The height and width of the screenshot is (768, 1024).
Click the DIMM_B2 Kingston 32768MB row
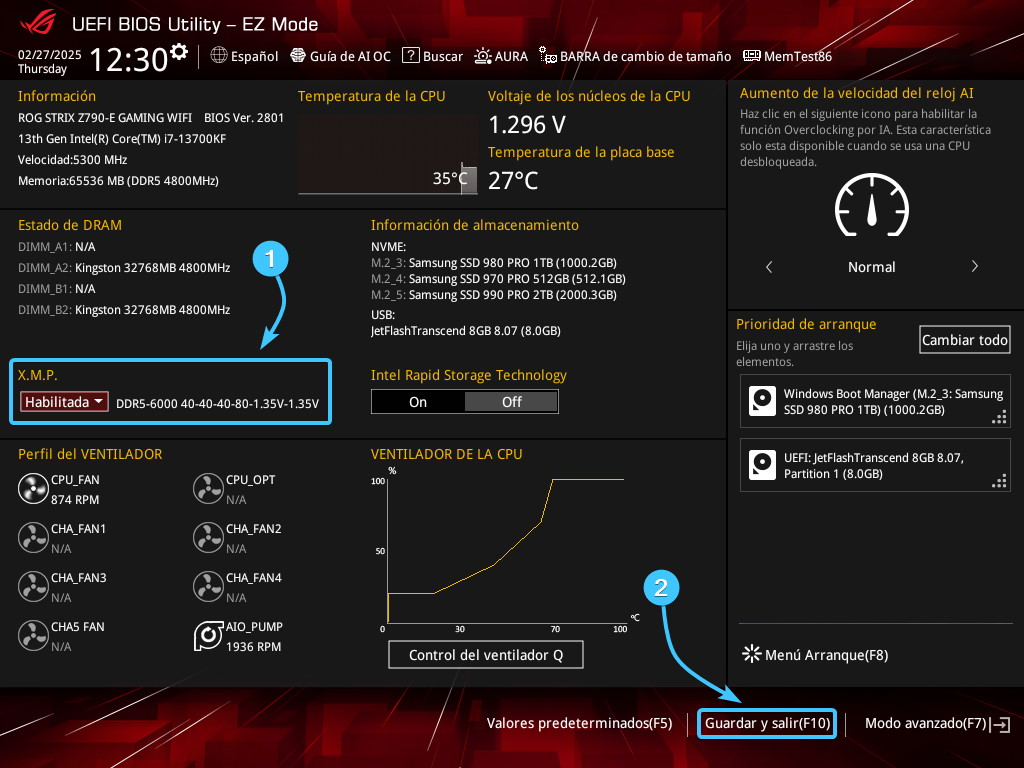(124, 310)
